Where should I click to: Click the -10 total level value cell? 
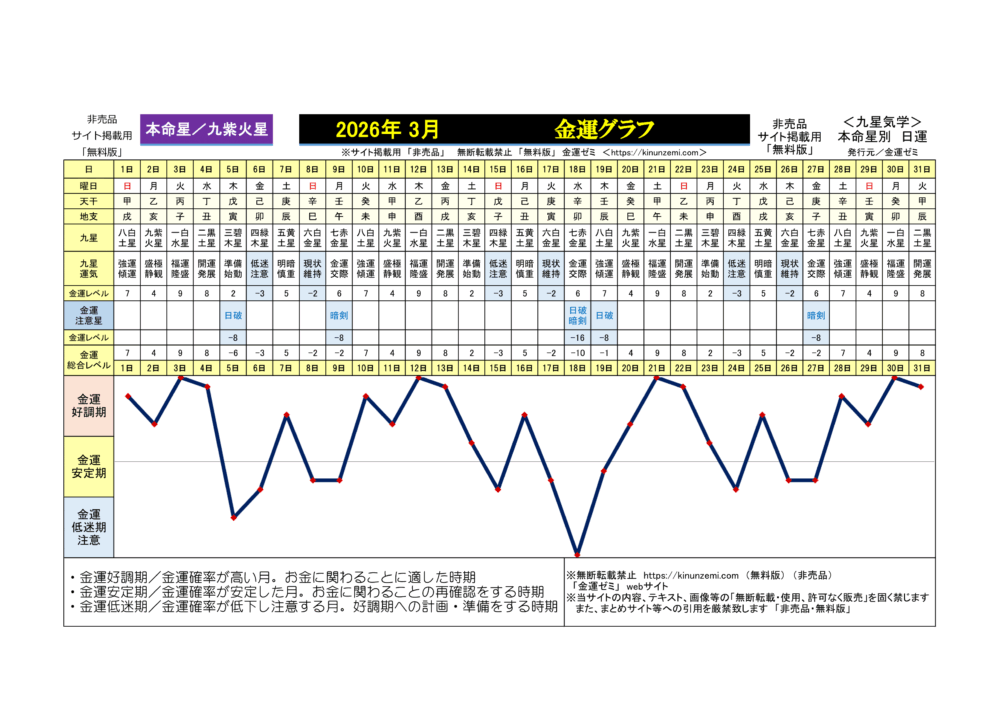click(577, 353)
